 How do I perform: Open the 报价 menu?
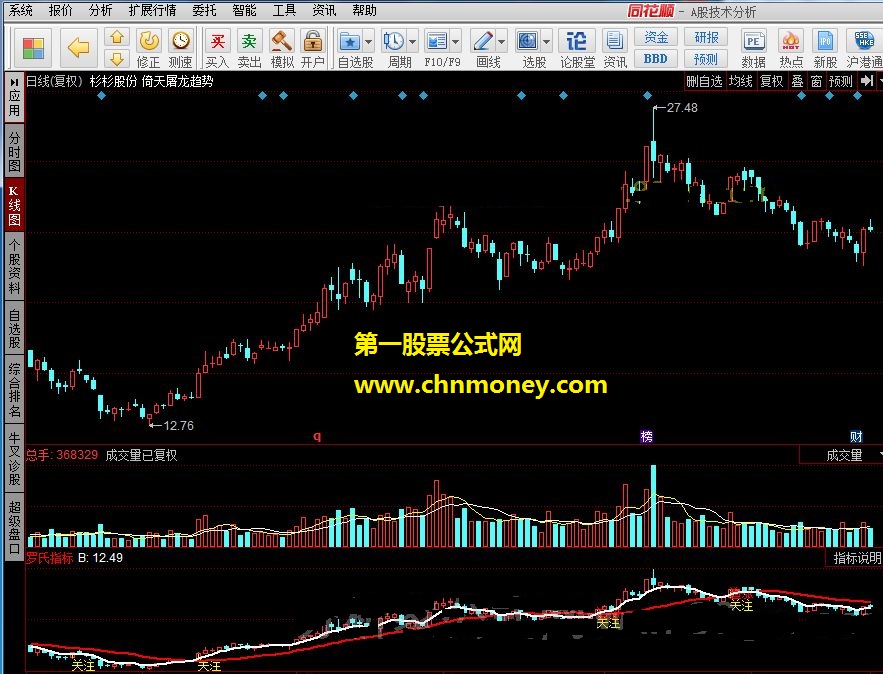60,10
